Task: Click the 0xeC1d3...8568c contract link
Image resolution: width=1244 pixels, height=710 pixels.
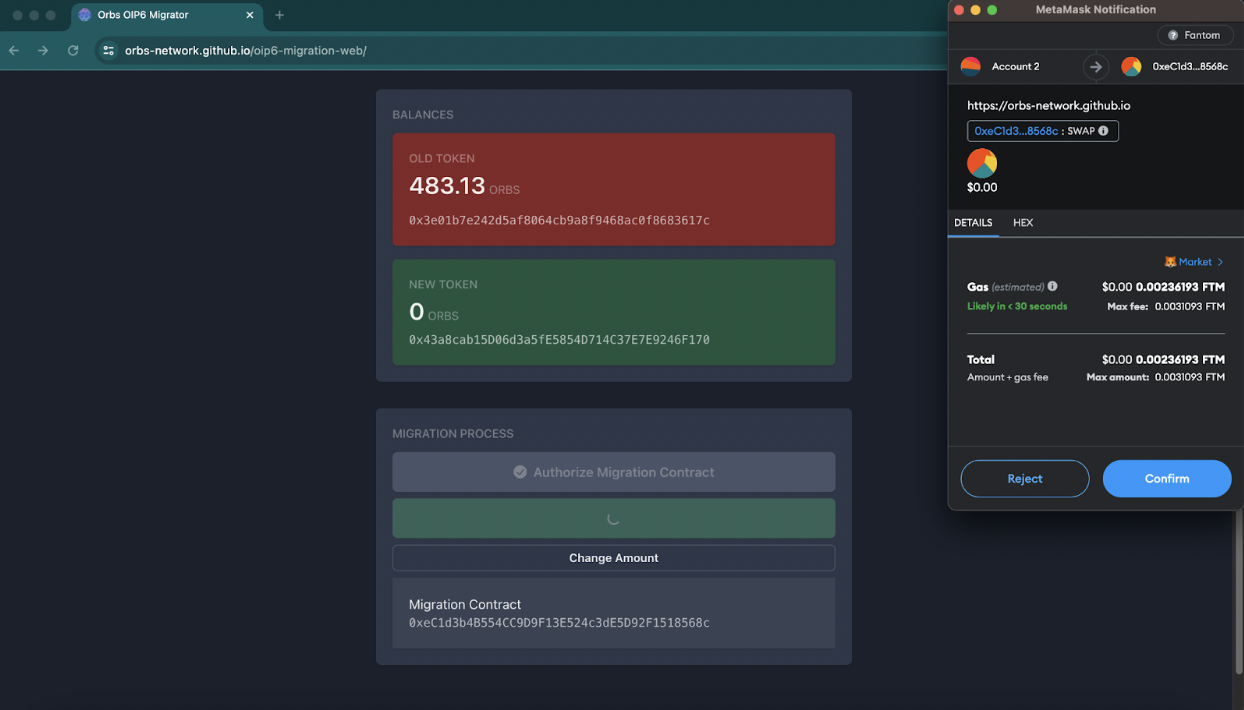Action: coord(1016,131)
